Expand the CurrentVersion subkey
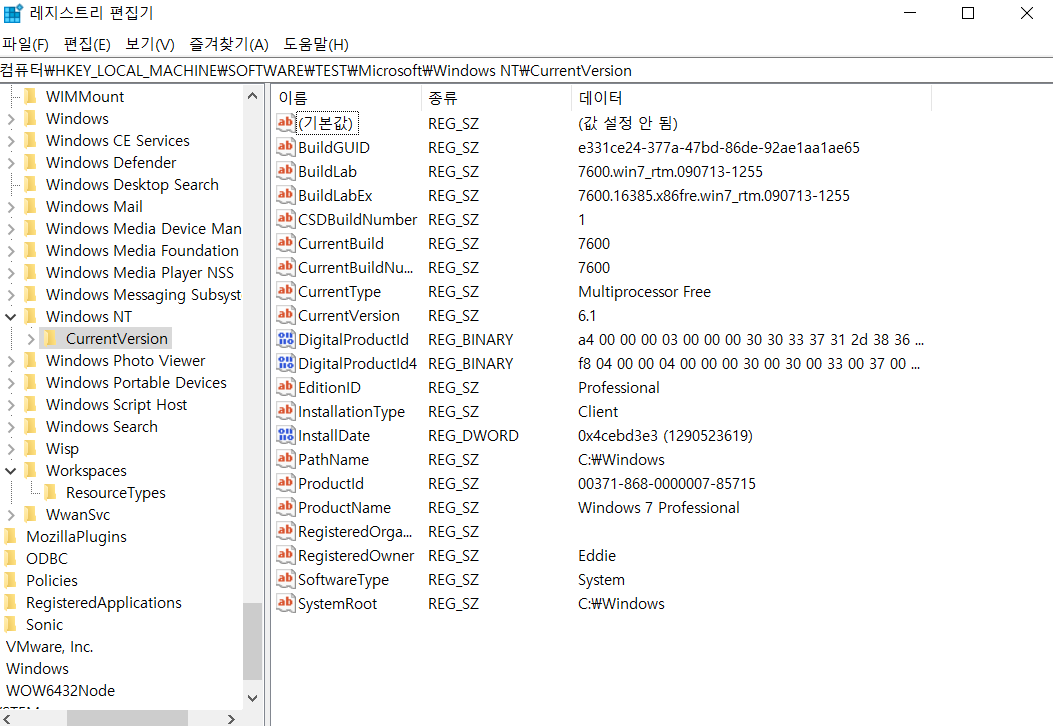 31,339
